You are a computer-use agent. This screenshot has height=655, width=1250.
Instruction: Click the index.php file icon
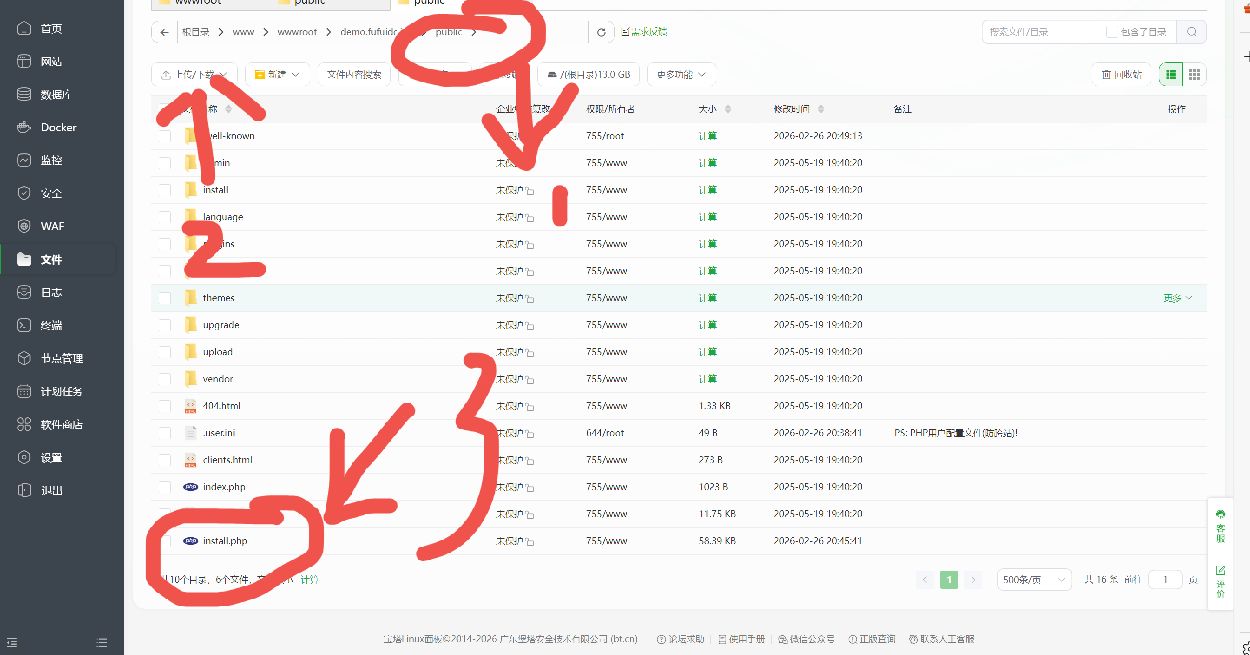pyautogui.click(x=191, y=487)
